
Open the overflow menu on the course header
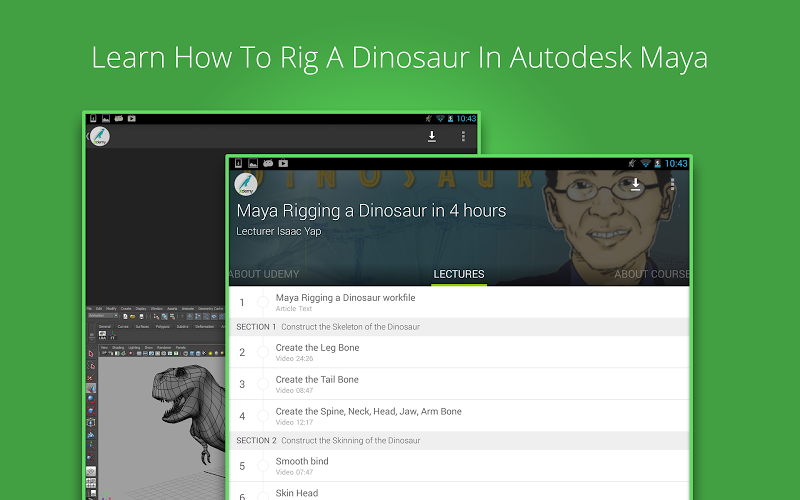672,185
